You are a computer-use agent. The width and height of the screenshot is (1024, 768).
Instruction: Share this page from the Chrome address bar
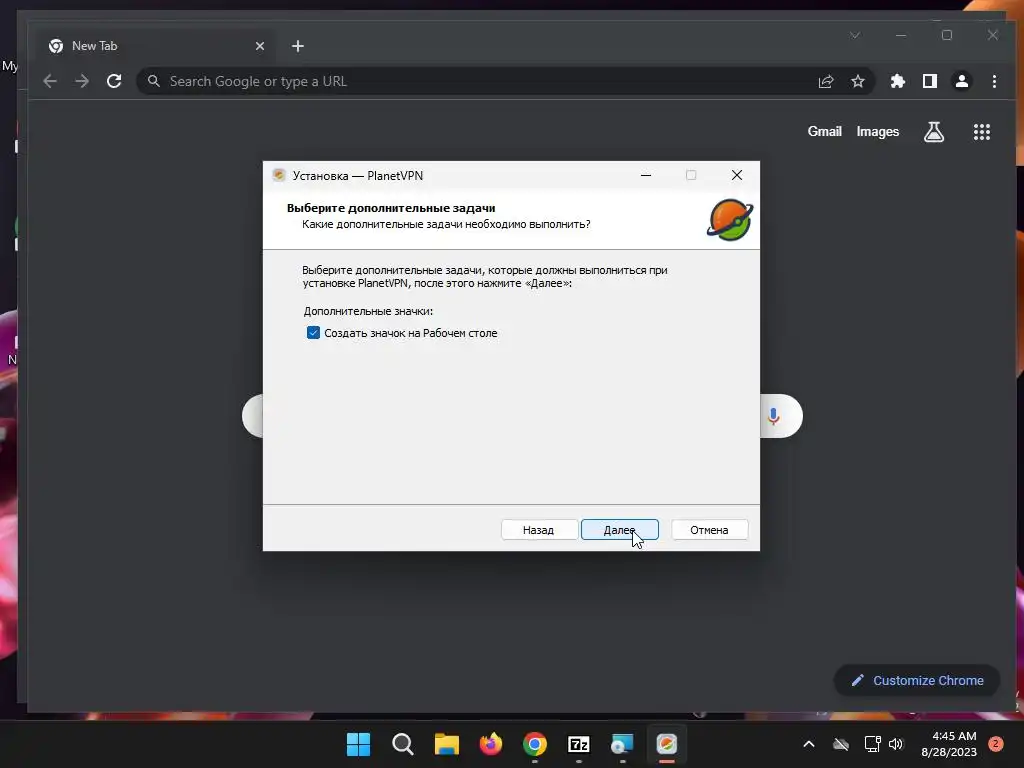tap(826, 81)
